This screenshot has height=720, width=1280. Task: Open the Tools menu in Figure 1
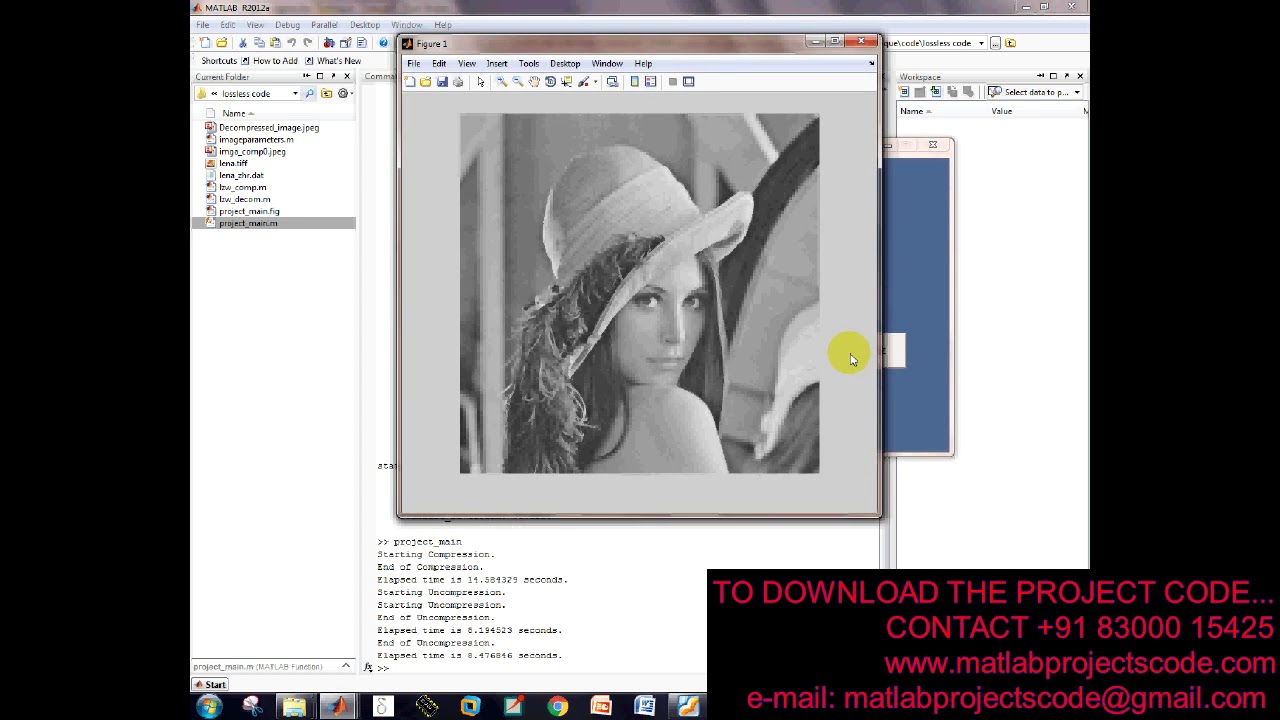528,64
